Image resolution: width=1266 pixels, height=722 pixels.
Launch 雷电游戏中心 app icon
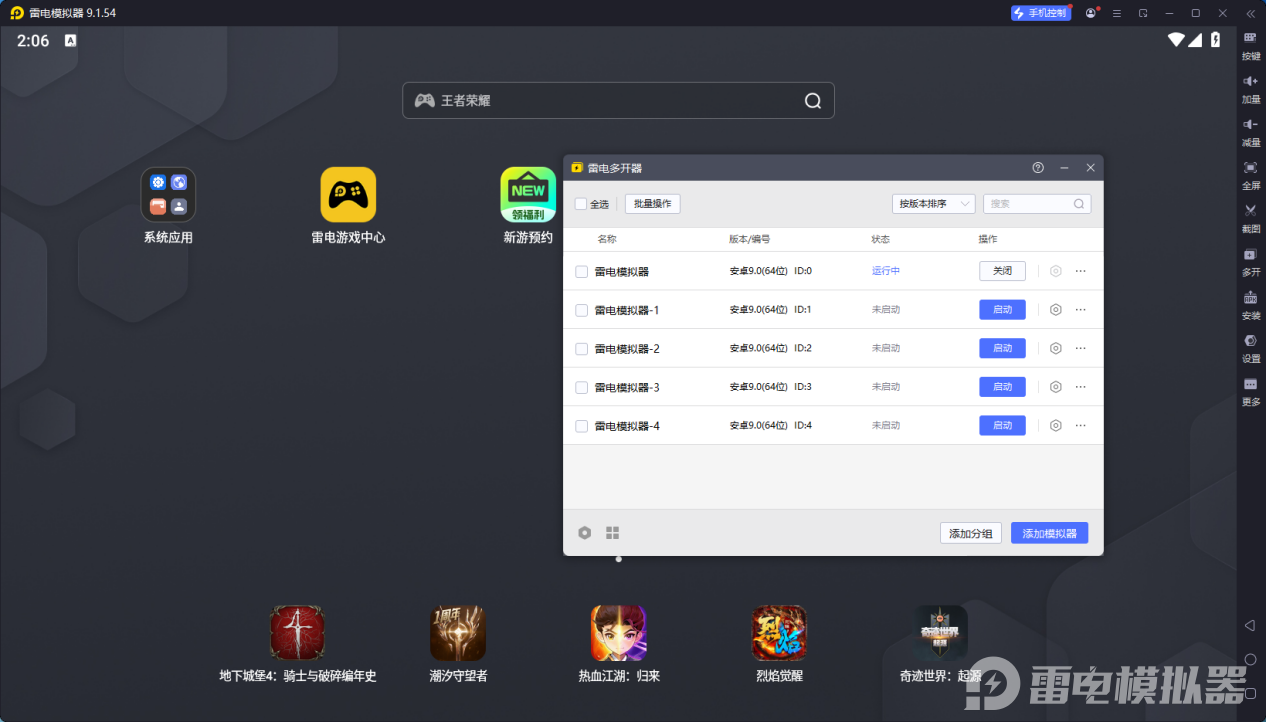(x=348, y=194)
